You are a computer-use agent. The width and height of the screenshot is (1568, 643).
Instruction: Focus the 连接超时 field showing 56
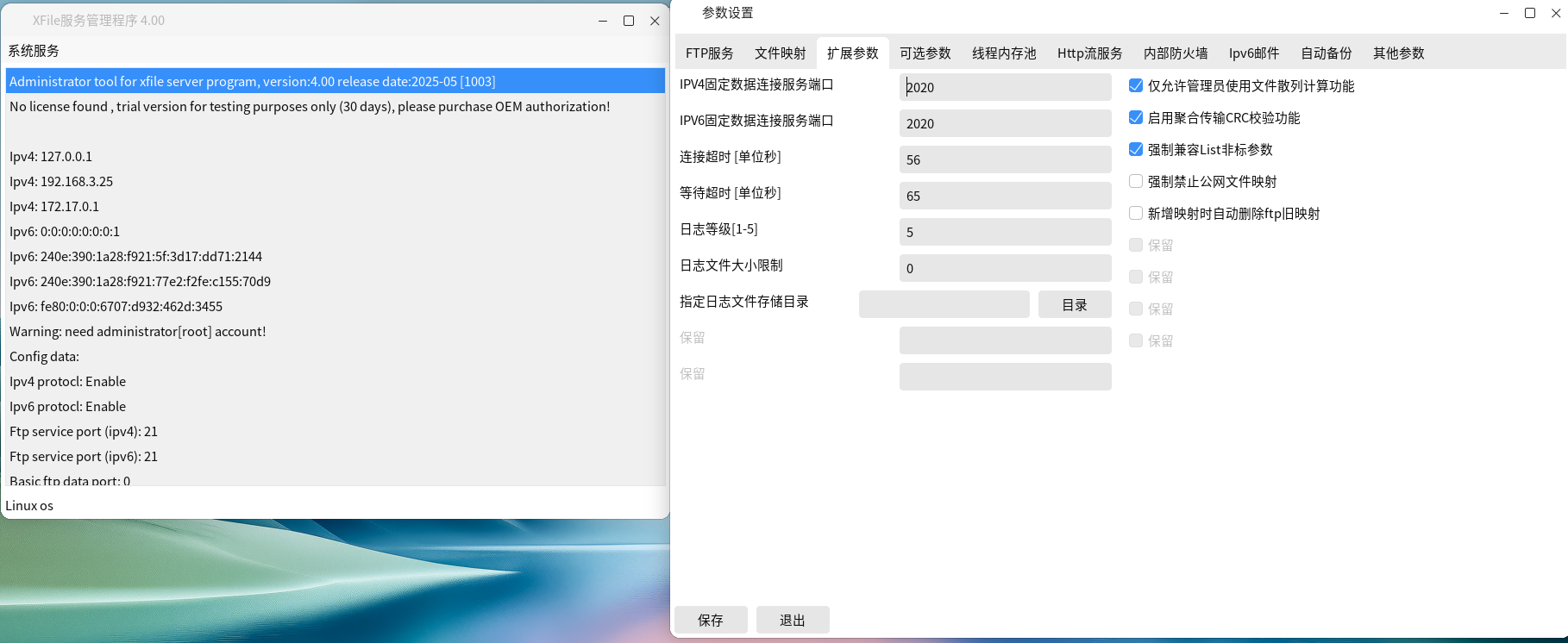(1005, 159)
